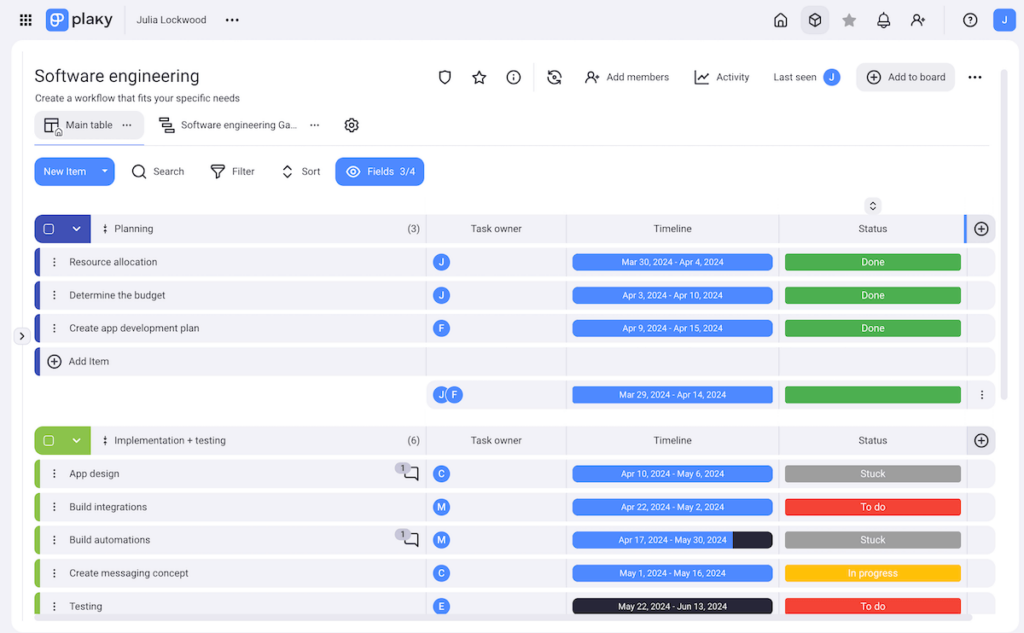Open the apps grid icon top left

coord(25,19)
